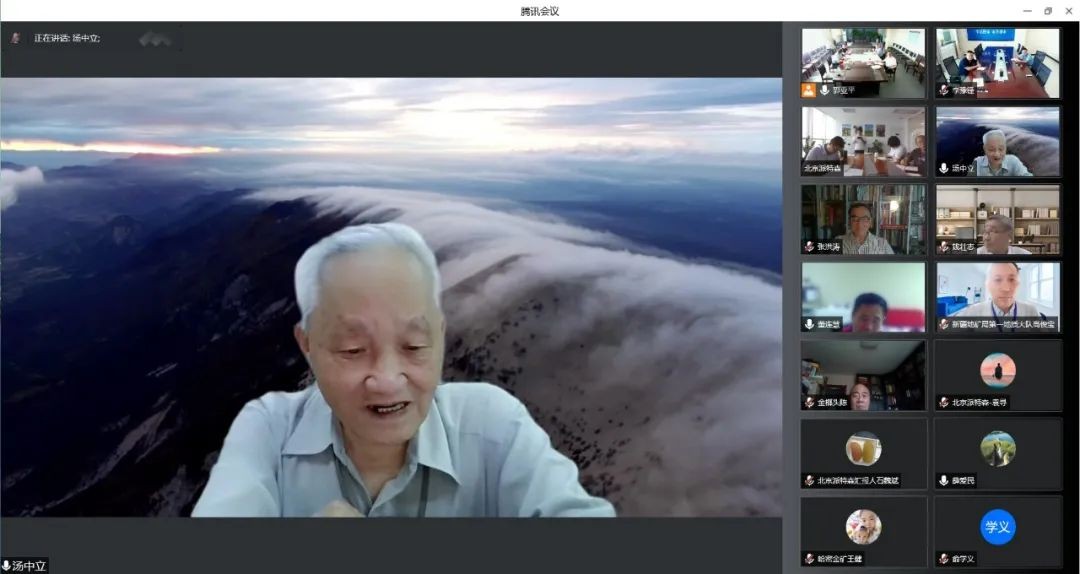Image resolution: width=1080 pixels, height=574 pixels.
Task: Click the mic icon in 汤中立's small thumbnail
Action: [943, 168]
